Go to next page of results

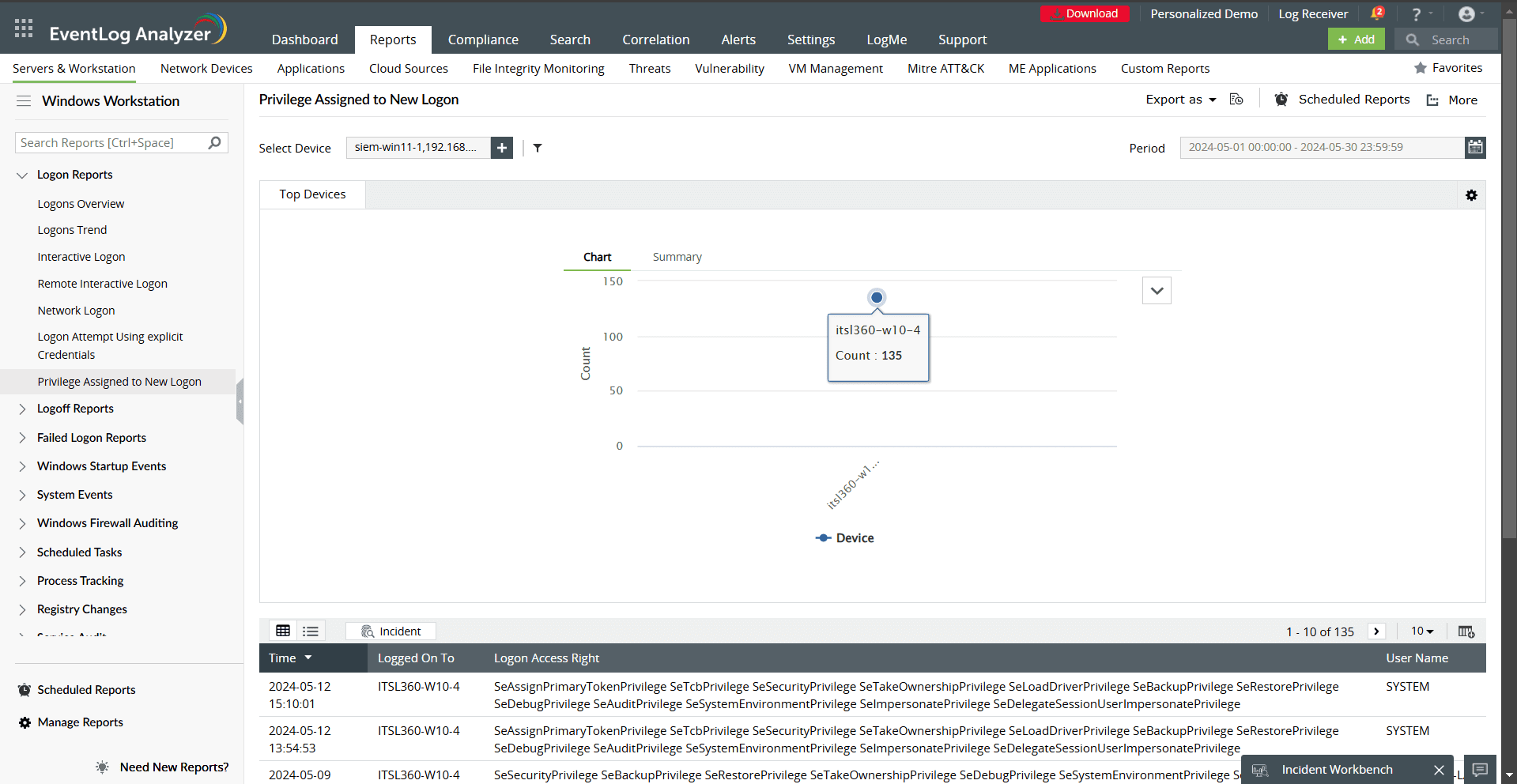[x=1376, y=631]
